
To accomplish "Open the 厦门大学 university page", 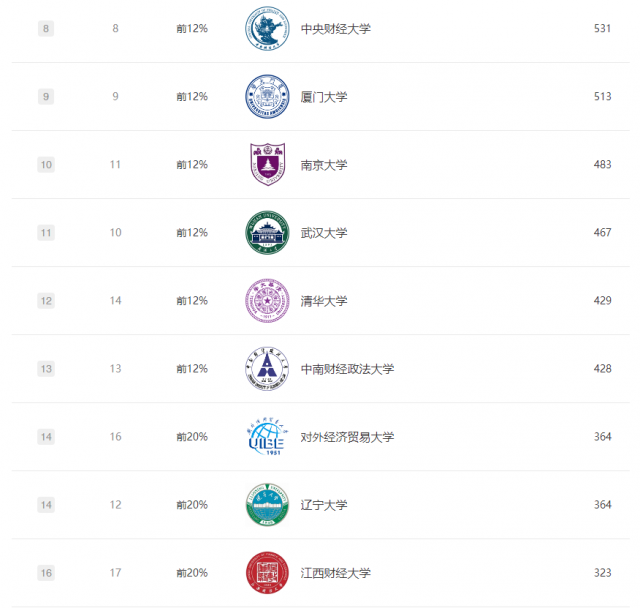I will (x=323, y=97).
